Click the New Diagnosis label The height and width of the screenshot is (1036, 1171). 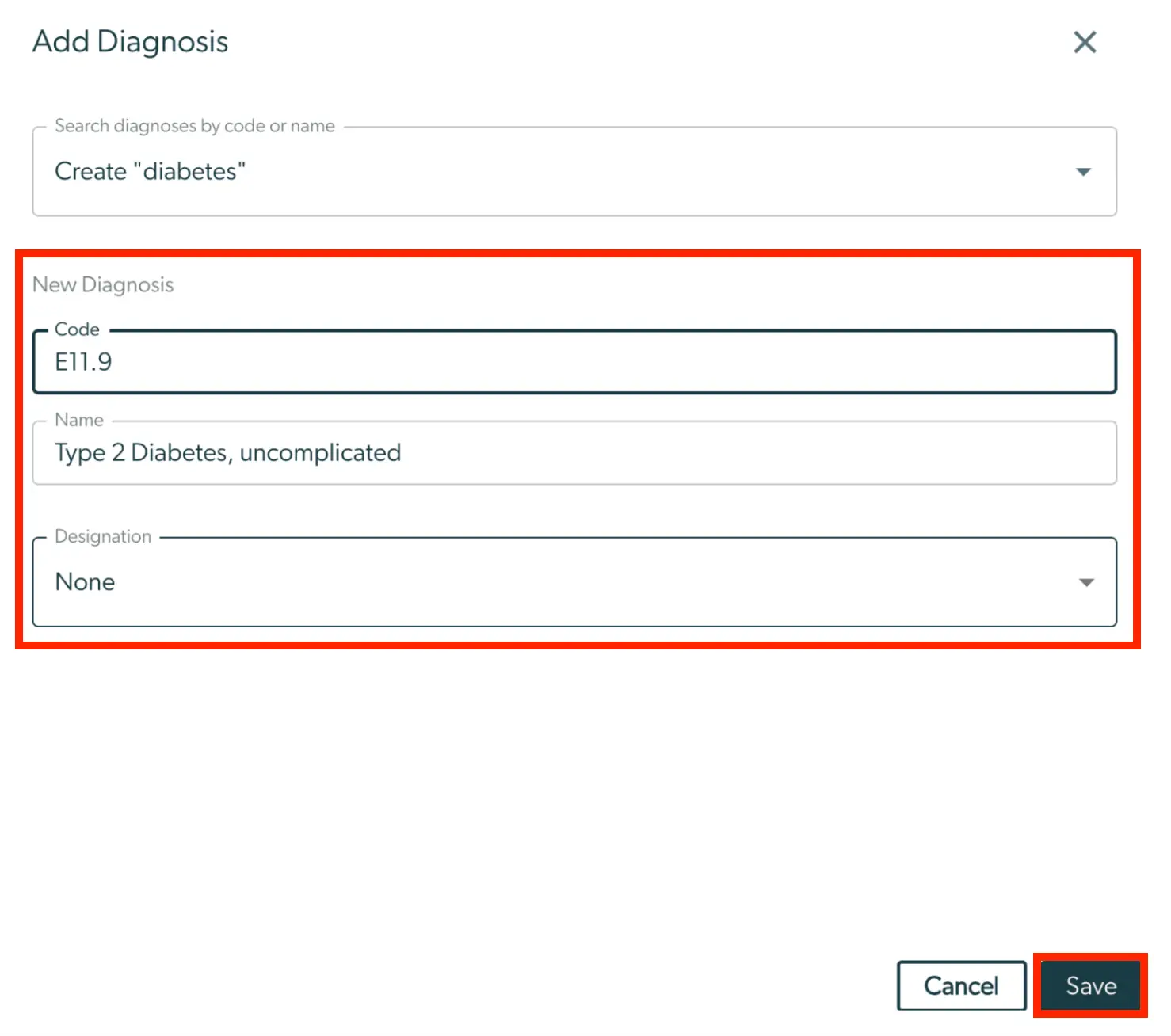point(102,284)
